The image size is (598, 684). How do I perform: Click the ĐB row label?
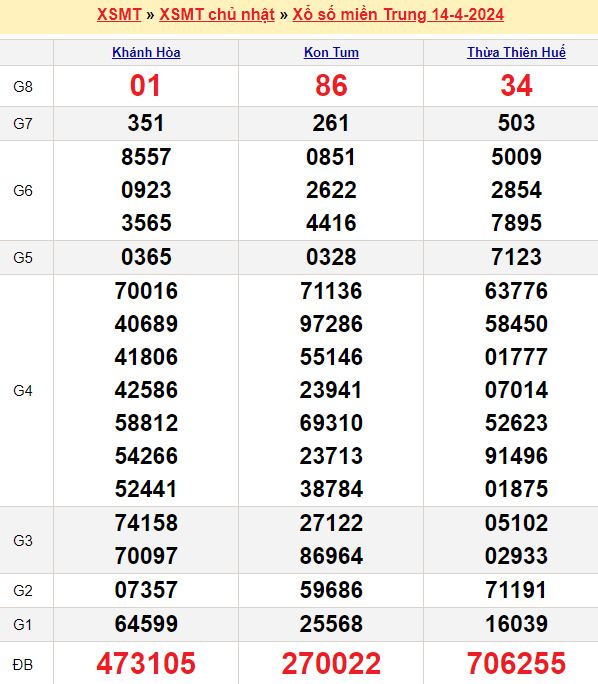[x=23, y=665]
